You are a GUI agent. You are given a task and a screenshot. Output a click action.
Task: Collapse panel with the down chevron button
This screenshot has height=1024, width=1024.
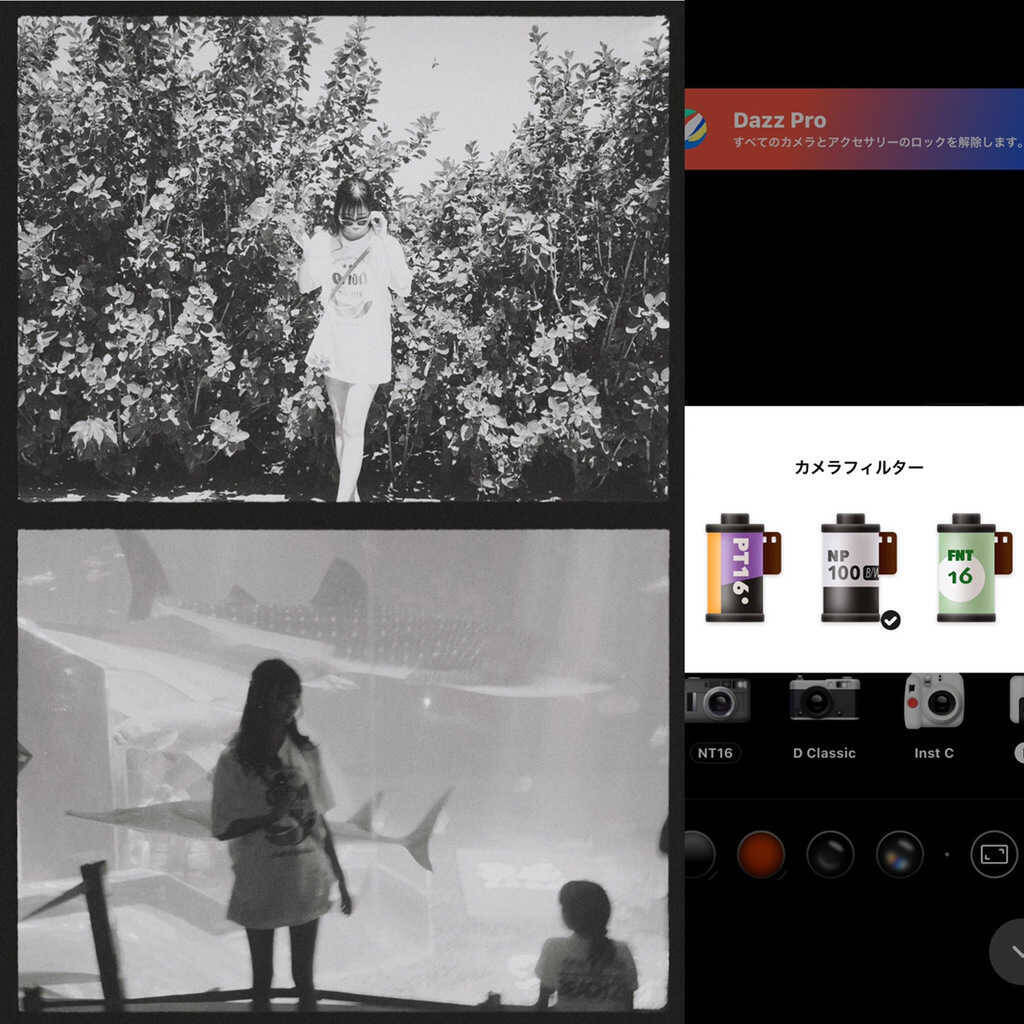(1009, 952)
